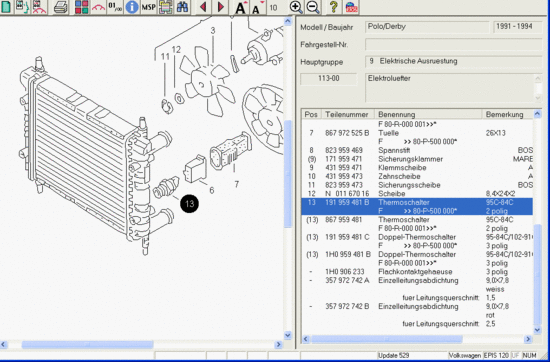Click the diagram horizontal scroll right arrow
Screen dimensions: 550x362
tap(279, 344)
